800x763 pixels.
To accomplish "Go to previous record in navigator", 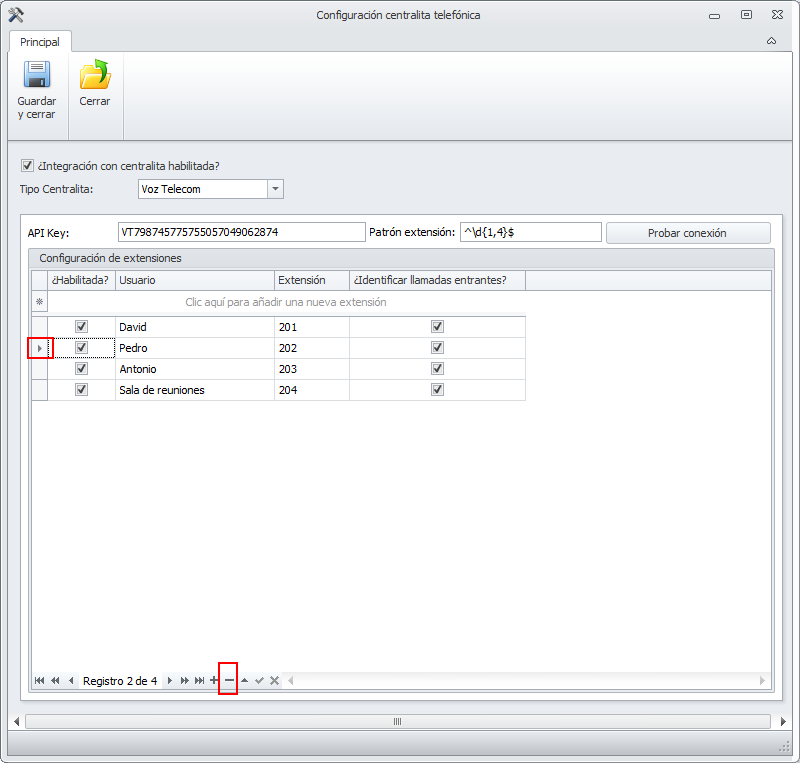I will 71,681.
